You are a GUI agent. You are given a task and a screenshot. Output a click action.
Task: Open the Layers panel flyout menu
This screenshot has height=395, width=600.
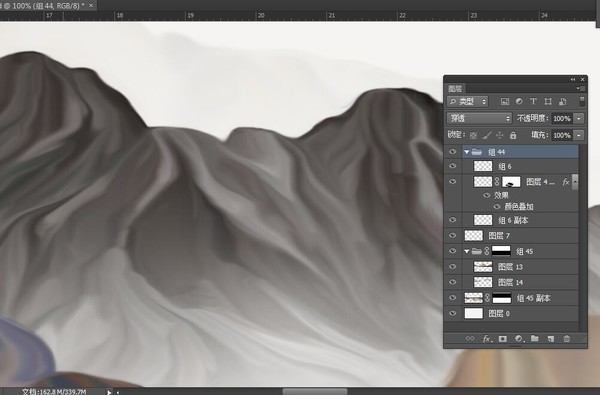pyautogui.click(x=581, y=88)
